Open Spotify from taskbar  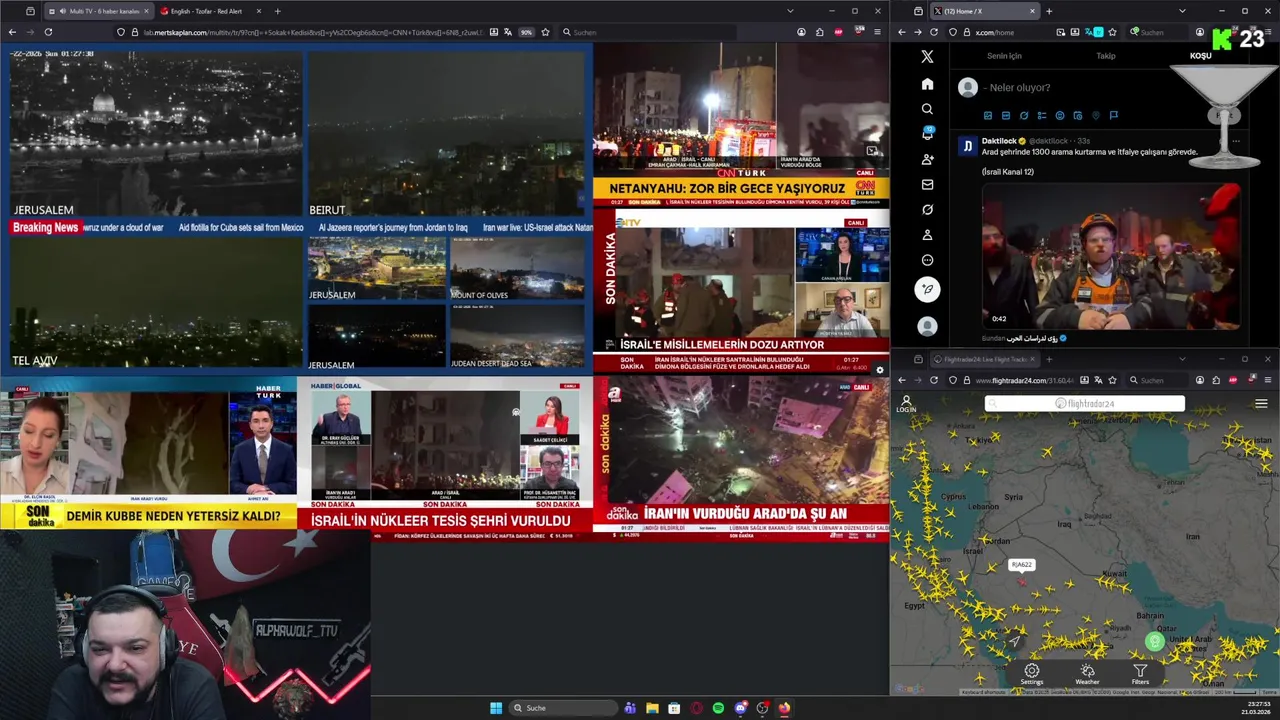point(718,708)
